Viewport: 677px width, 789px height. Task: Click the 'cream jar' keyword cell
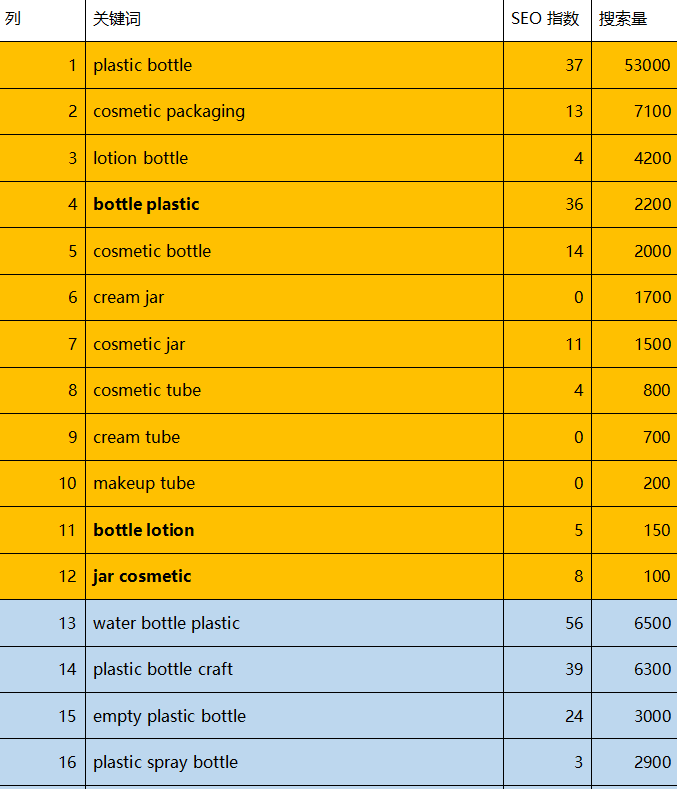tap(294, 298)
